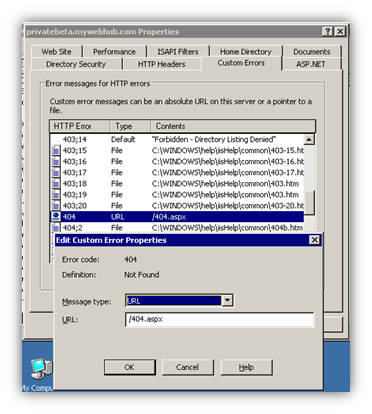Close the Properties window
Image resolution: width=372 pixels, height=414 pixels.
(x=340, y=32)
